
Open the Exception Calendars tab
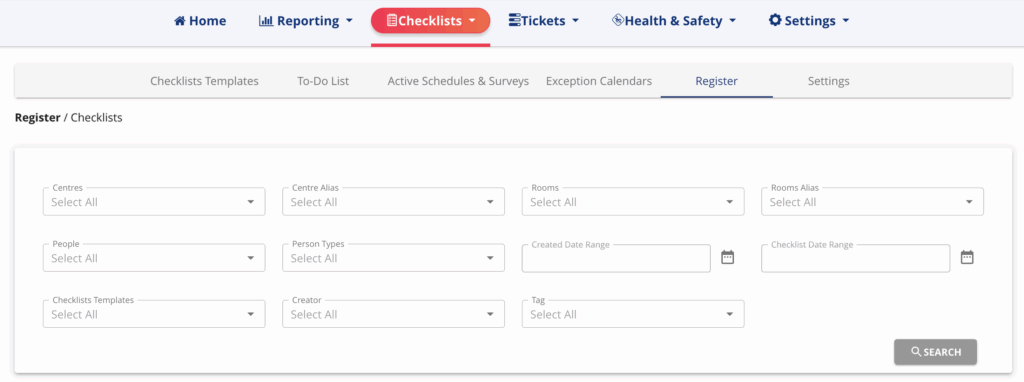599,82
